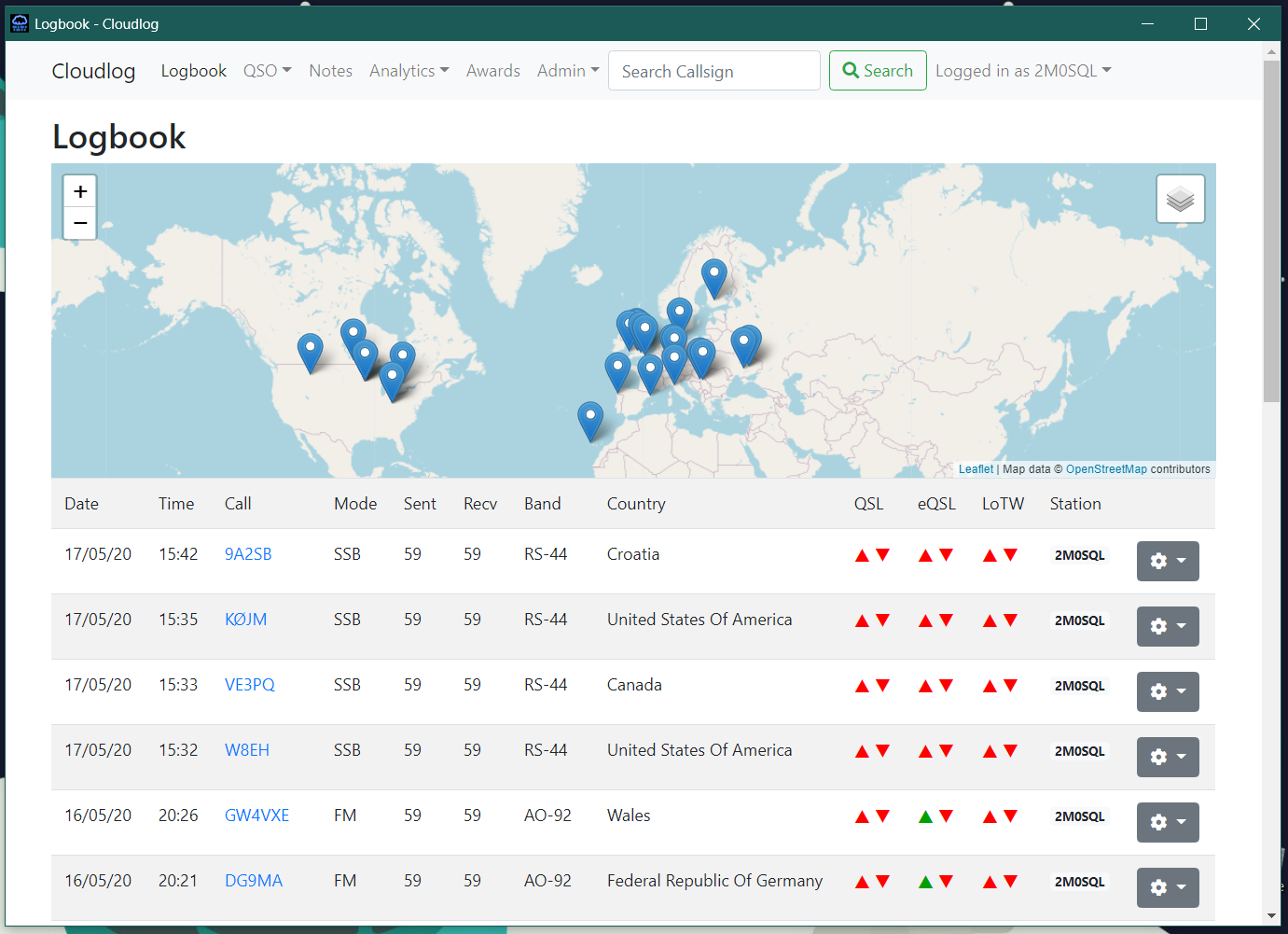Click LoTW up arrow in GW4VXE row
The height and width of the screenshot is (934, 1288).
pyautogui.click(x=990, y=816)
